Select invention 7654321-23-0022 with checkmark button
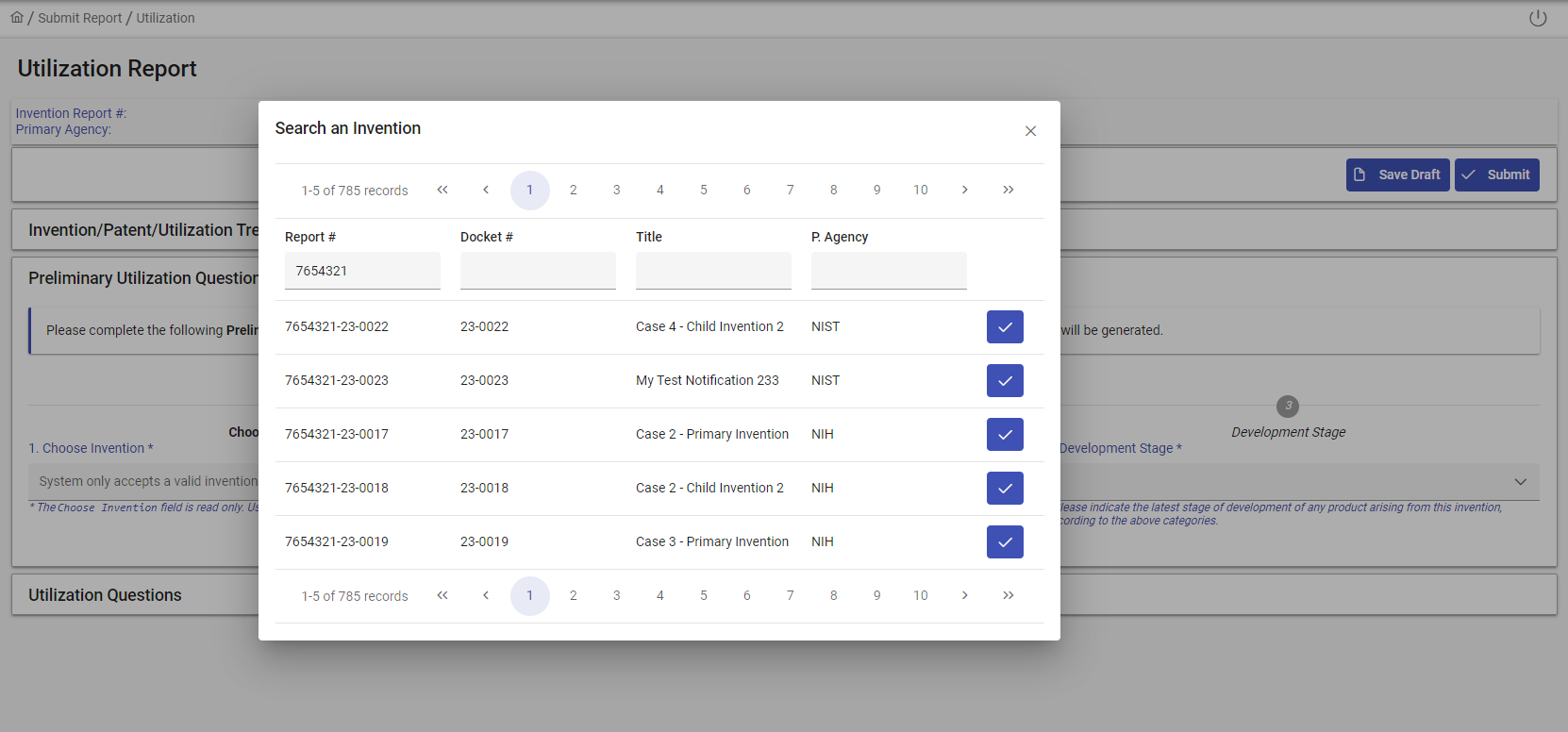 click(1005, 327)
